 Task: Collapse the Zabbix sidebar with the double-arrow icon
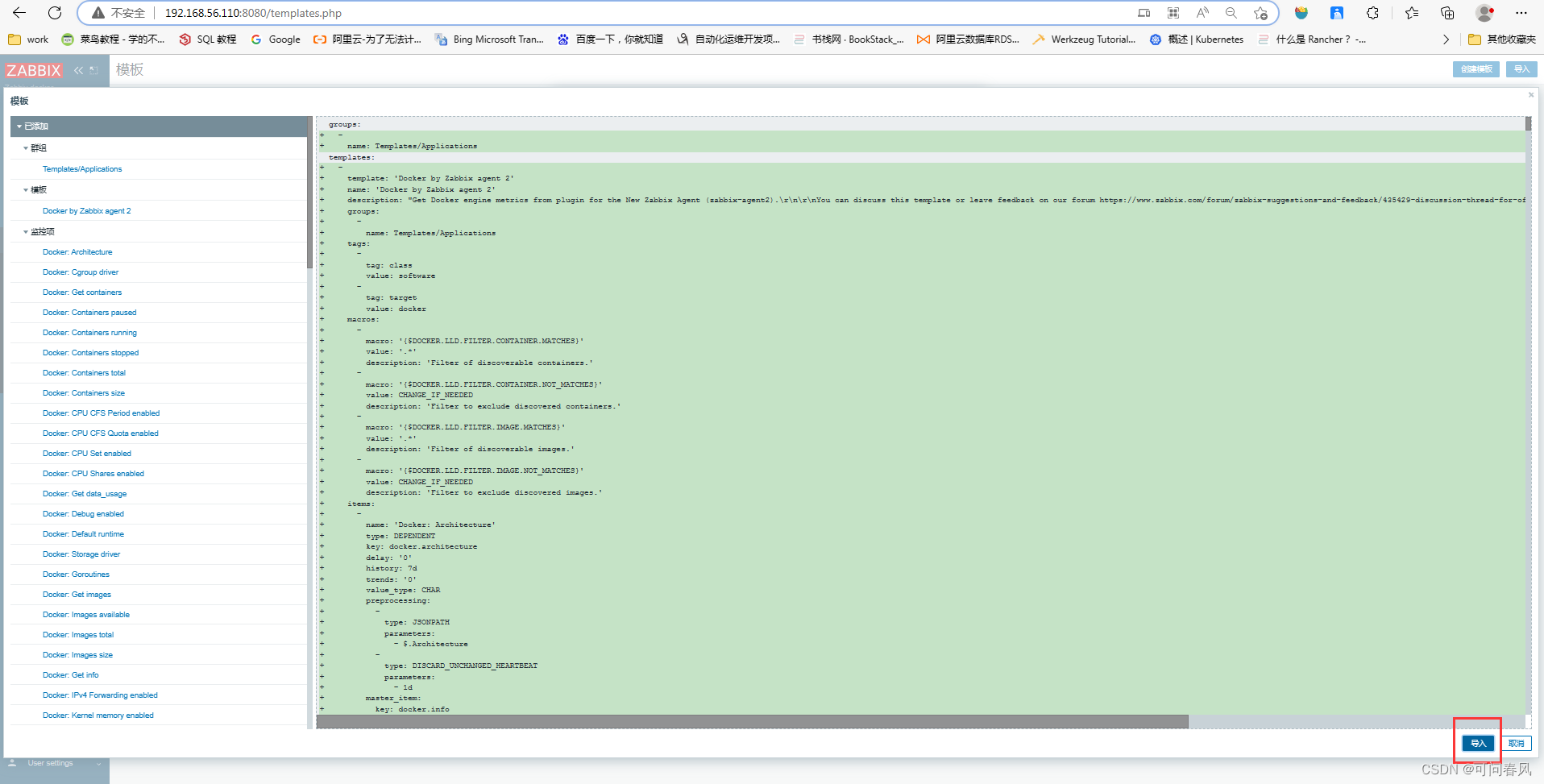pos(78,70)
